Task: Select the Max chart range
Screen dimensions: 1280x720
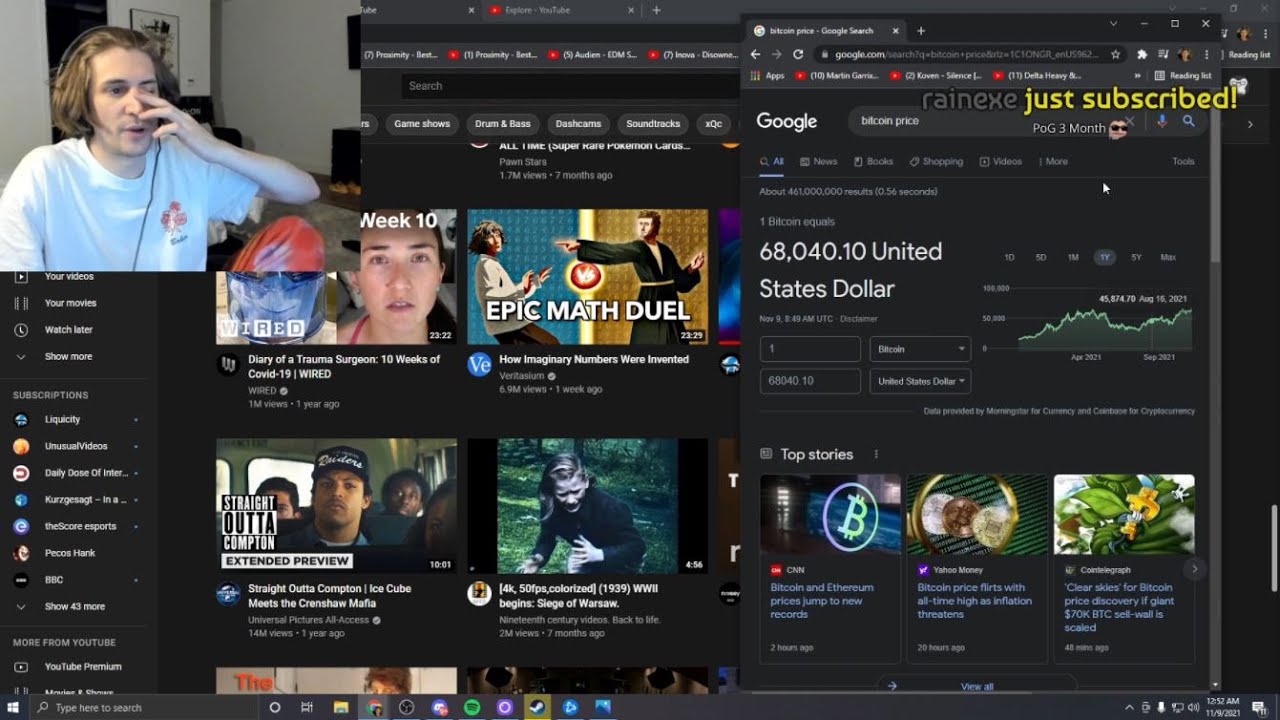Action: 1168,257
